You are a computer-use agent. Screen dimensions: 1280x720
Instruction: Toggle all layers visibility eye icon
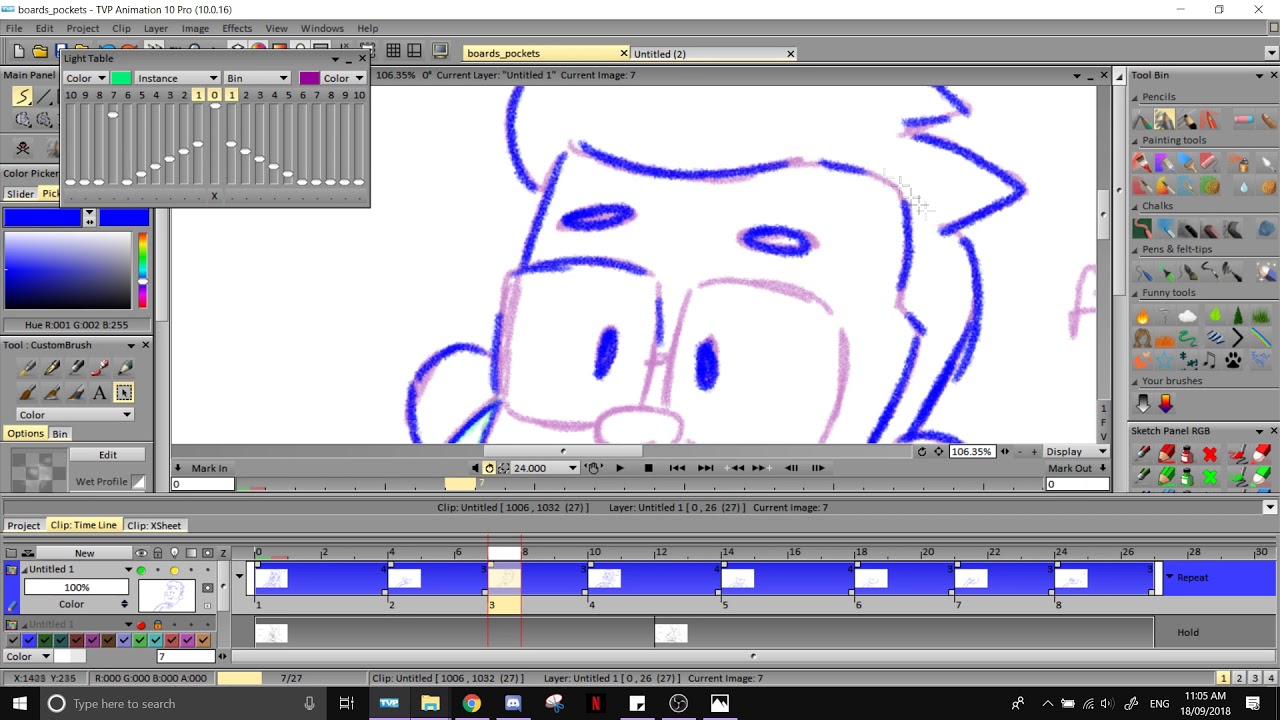coord(141,553)
